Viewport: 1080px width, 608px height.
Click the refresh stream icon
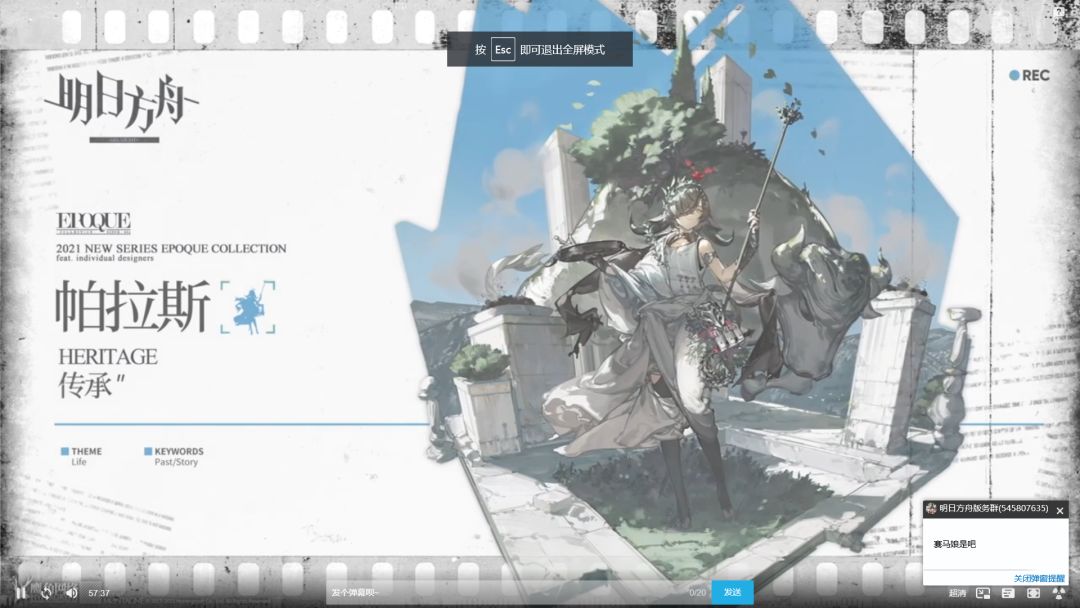(x=46, y=593)
